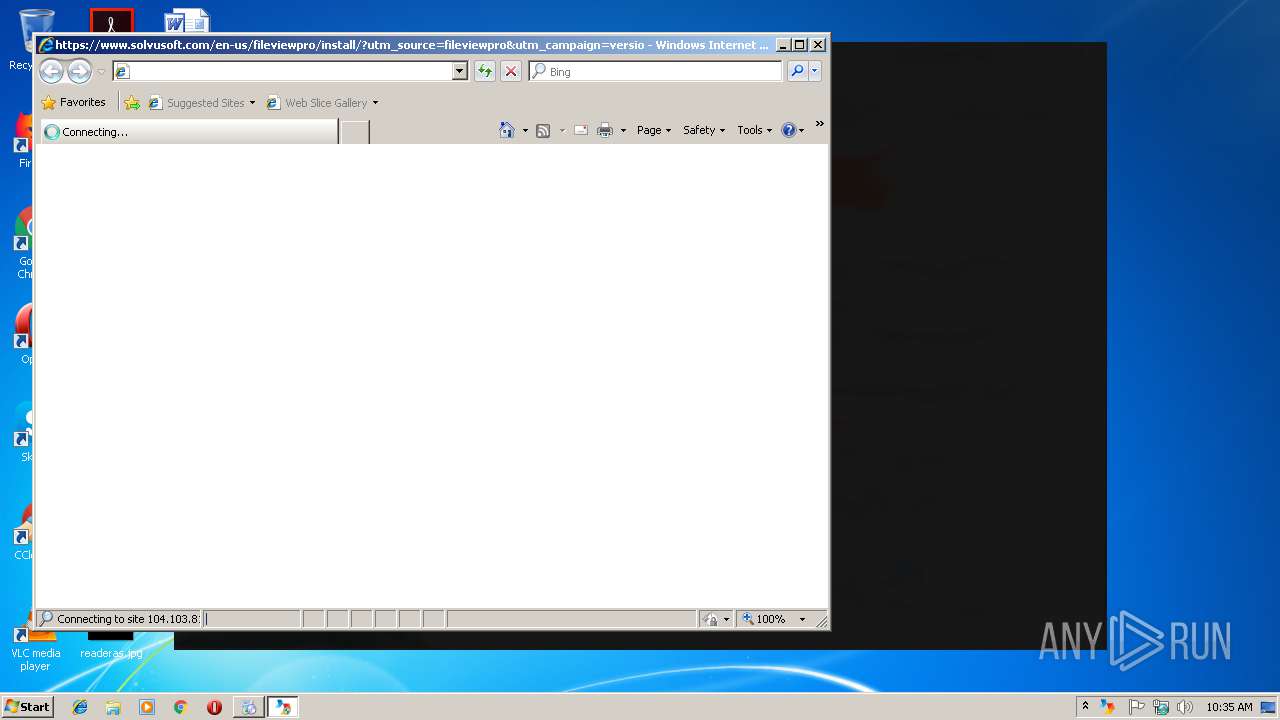The image size is (1280, 720).
Task: Expand the search provider dropdown arrow
Action: (x=815, y=71)
